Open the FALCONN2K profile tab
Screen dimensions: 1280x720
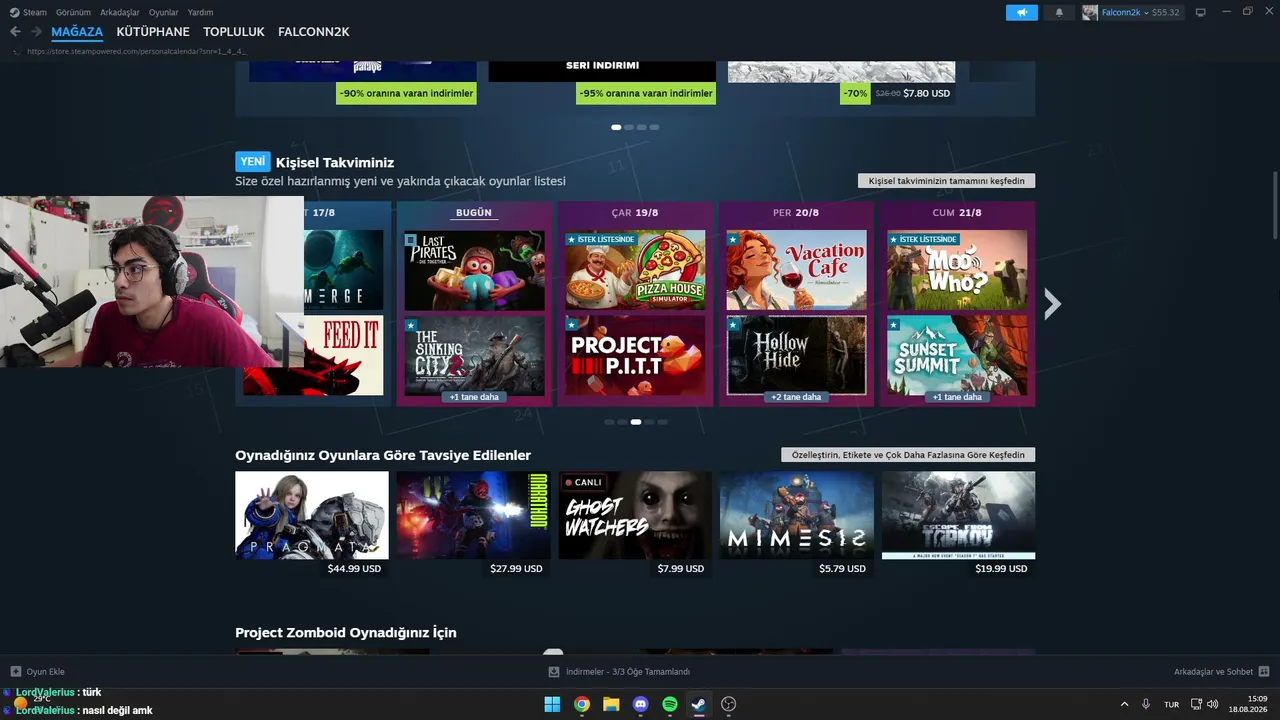coord(314,32)
